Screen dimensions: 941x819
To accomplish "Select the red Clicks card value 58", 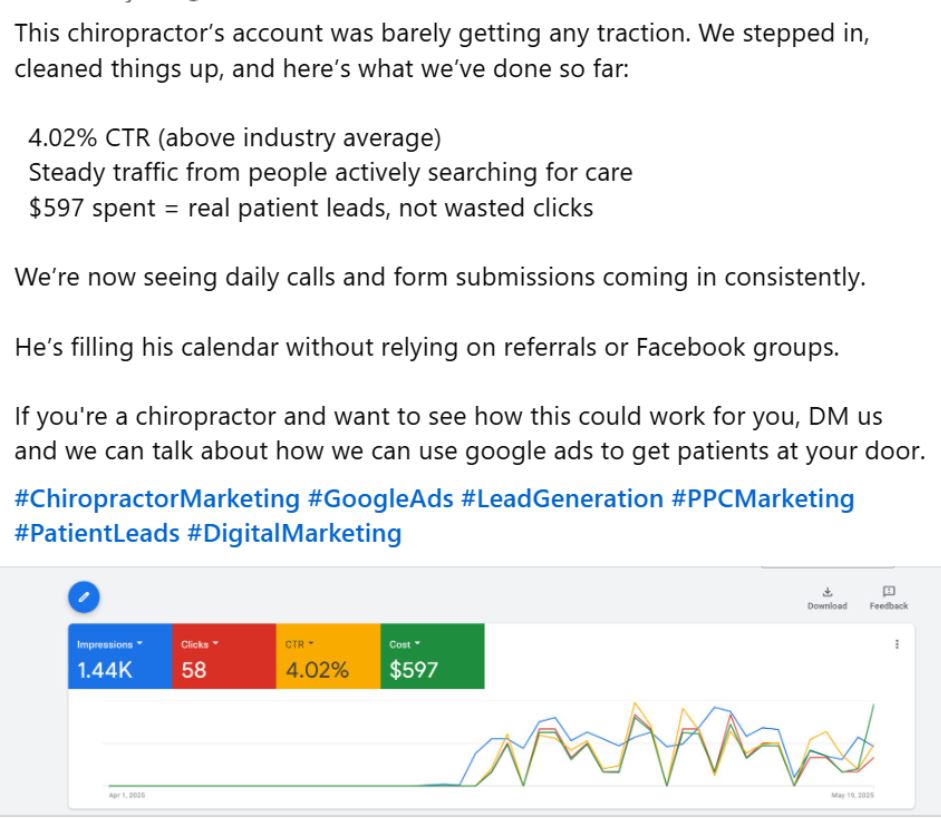I will pos(194,670).
